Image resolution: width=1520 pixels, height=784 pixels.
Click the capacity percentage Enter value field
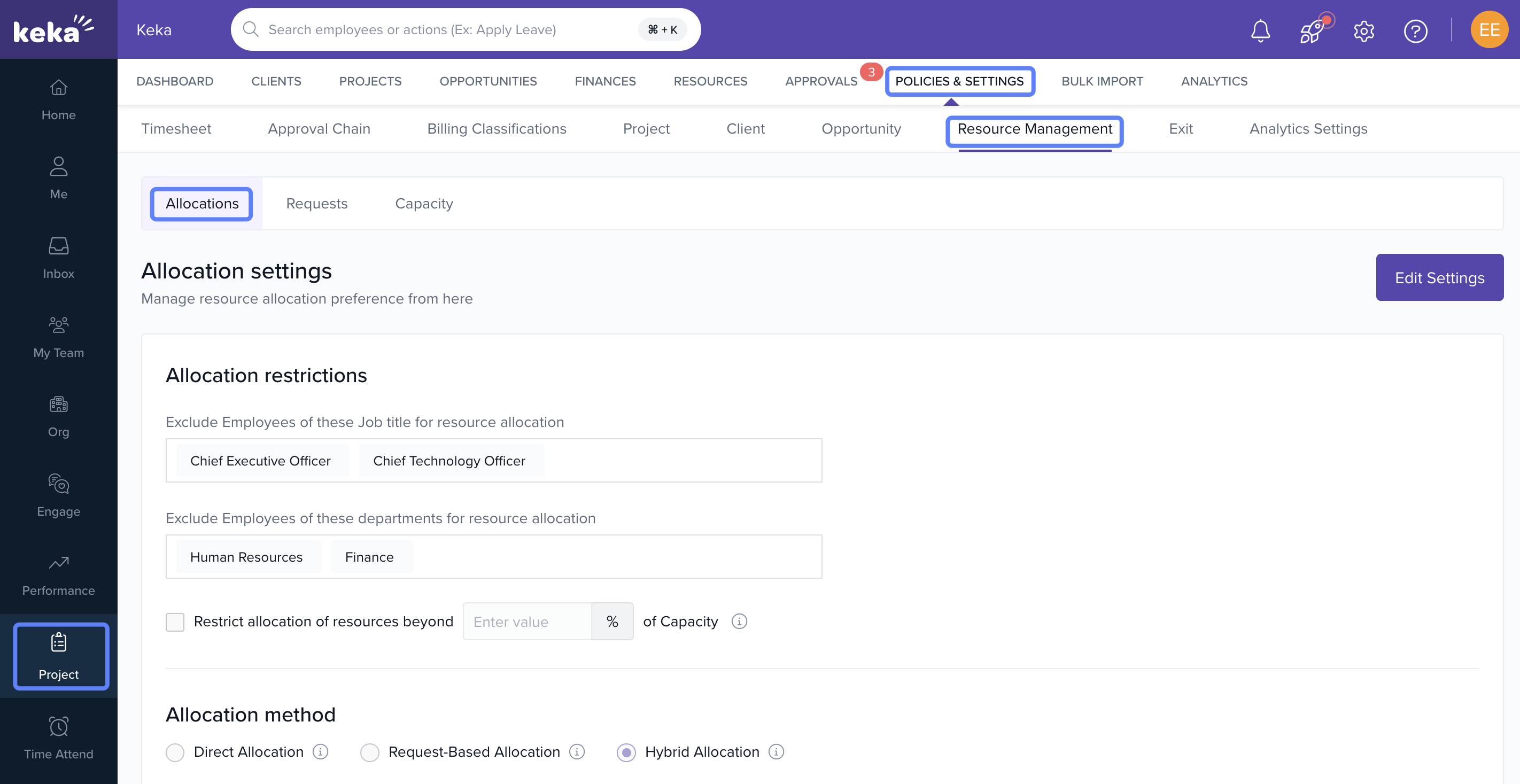(527, 621)
